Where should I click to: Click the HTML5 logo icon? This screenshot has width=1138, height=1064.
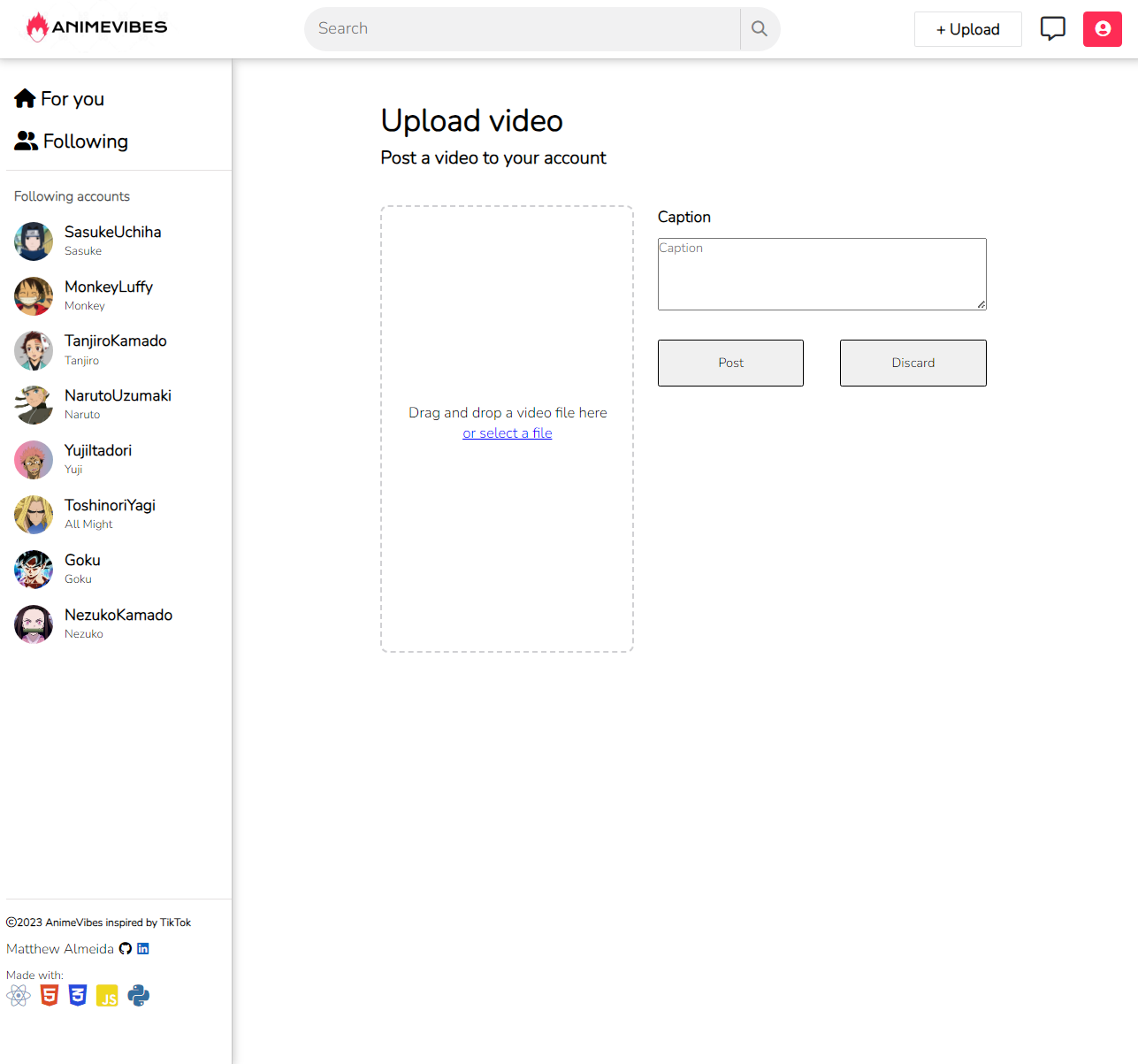(x=50, y=996)
